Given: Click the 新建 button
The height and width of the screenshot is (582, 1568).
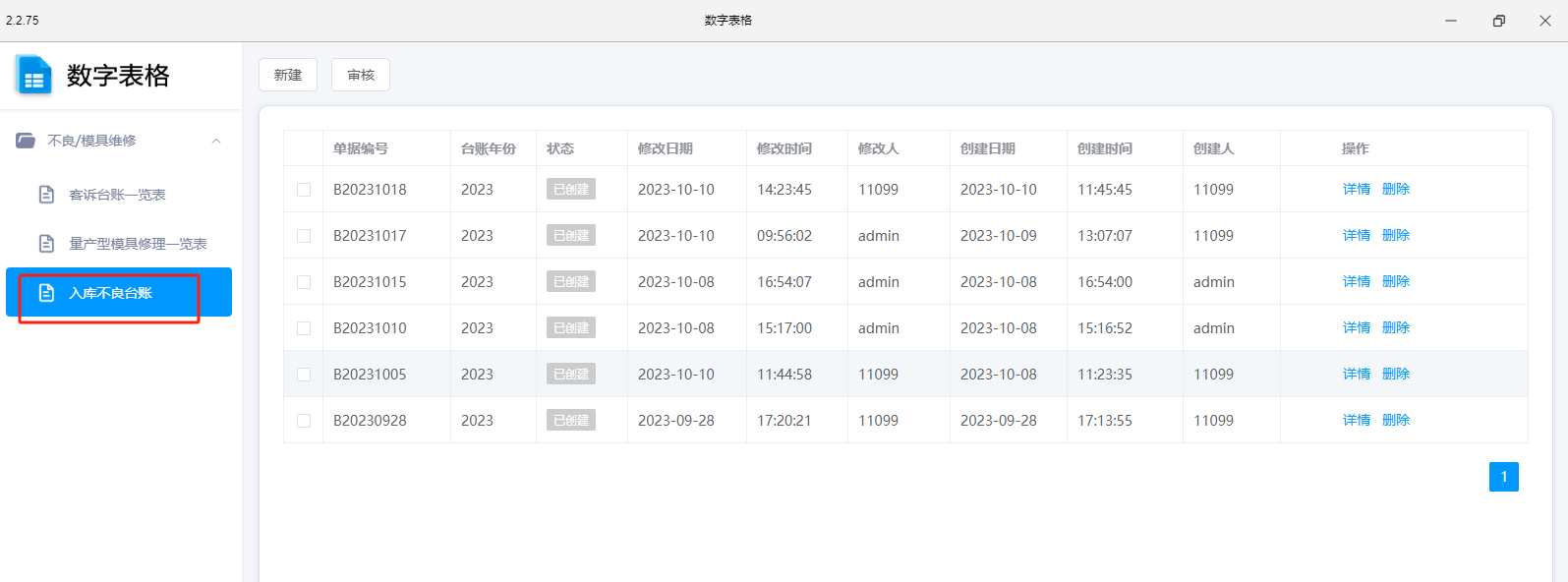Looking at the screenshot, I should [288, 75].
